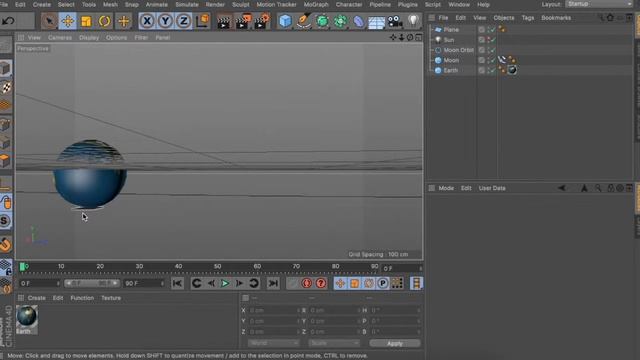This screenshot has width=640, height=360.
Task: Toggle Position keyframe recording icon
Action: [340, 283]
